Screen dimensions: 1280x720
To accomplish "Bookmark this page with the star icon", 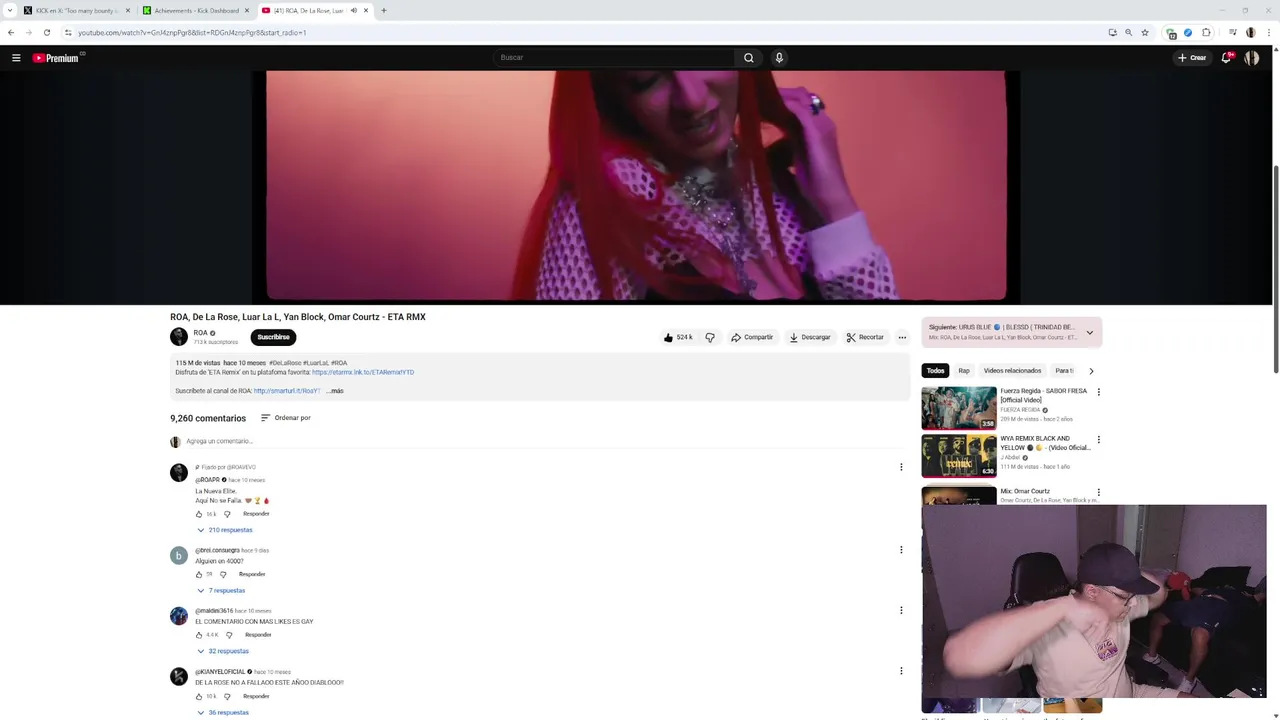I will 1145,32.
